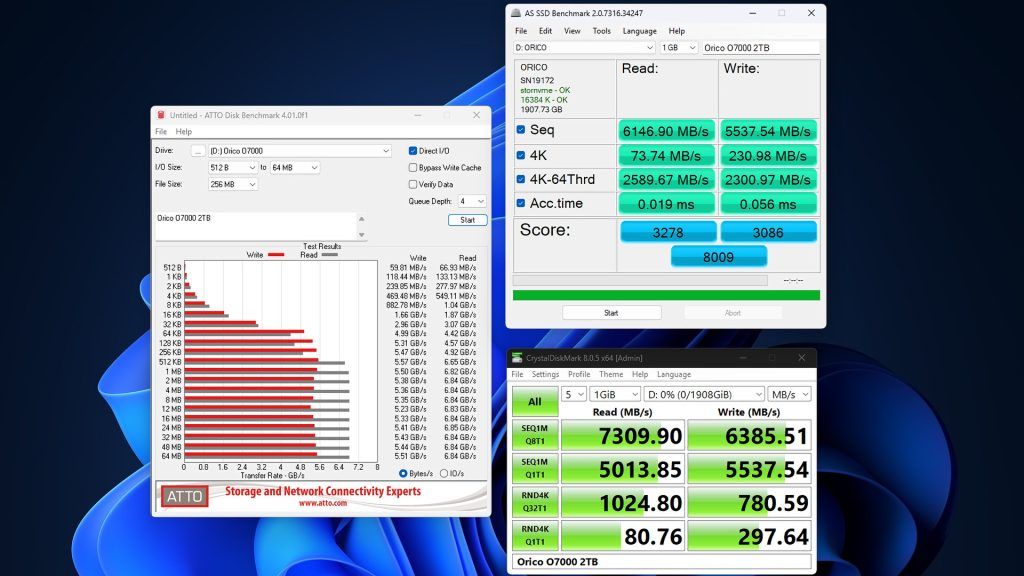Viewport: 1024px width, 576px height.
Task: Click AS SSD name field Orico O7000 2TB
Action: click(x=760, y=48)
